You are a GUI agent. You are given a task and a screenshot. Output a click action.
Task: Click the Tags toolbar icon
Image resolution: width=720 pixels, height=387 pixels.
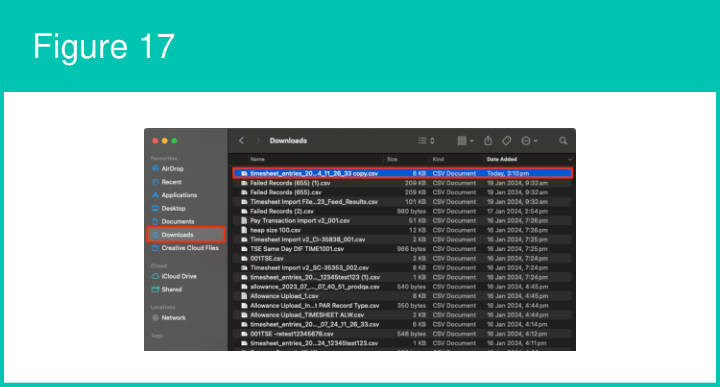(506, 141)
